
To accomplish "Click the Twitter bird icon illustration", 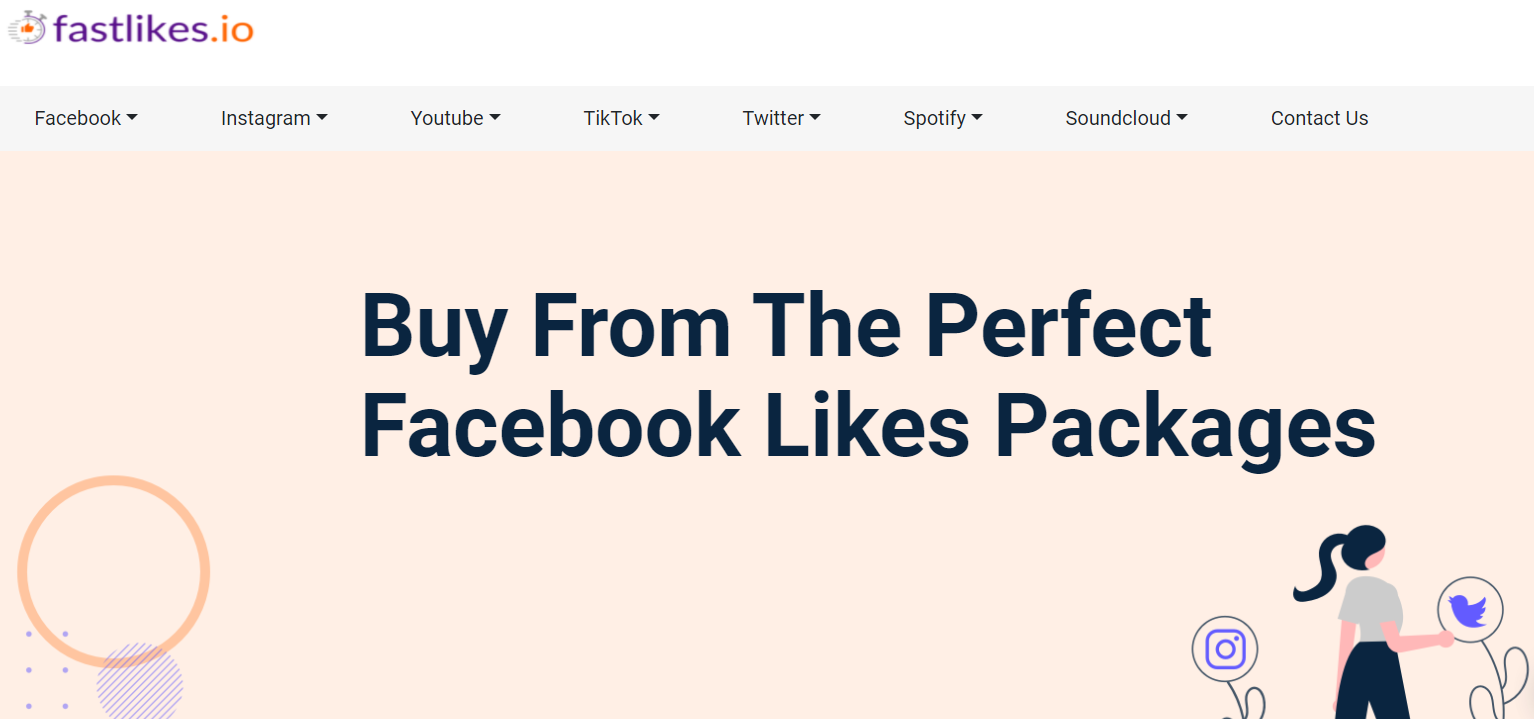I will [1469, 609].
